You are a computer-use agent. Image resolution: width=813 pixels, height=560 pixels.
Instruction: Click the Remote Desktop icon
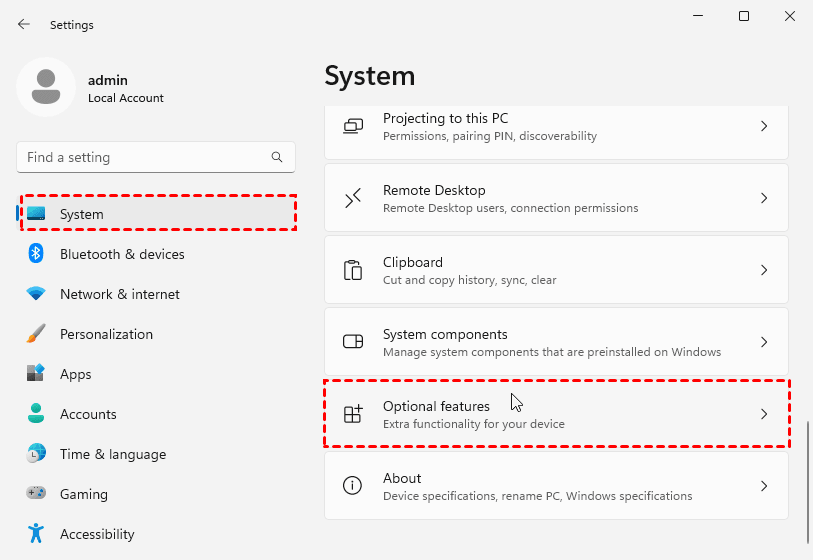tap(353, 198)
